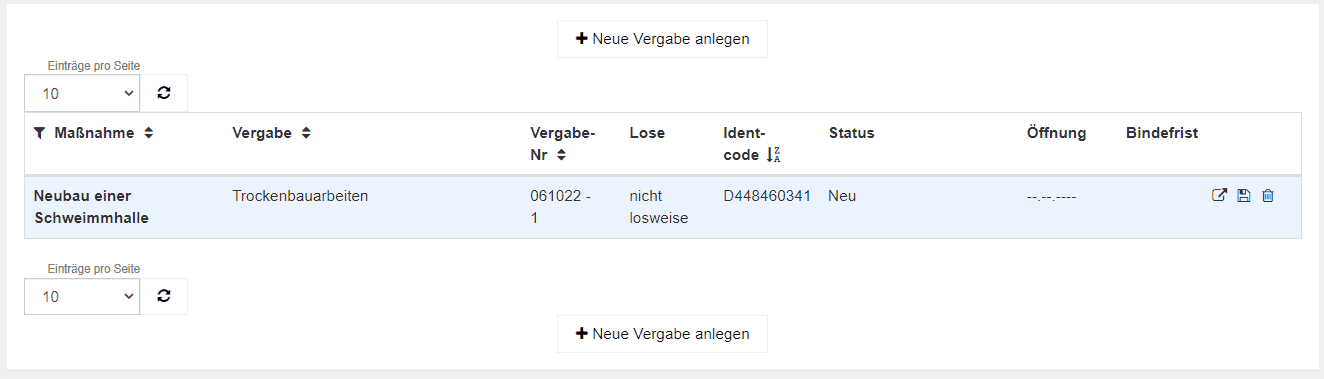
Task: Sort by Vergabe-Nr column arrows
Action: pyautogui.click(x=562, y=154)
